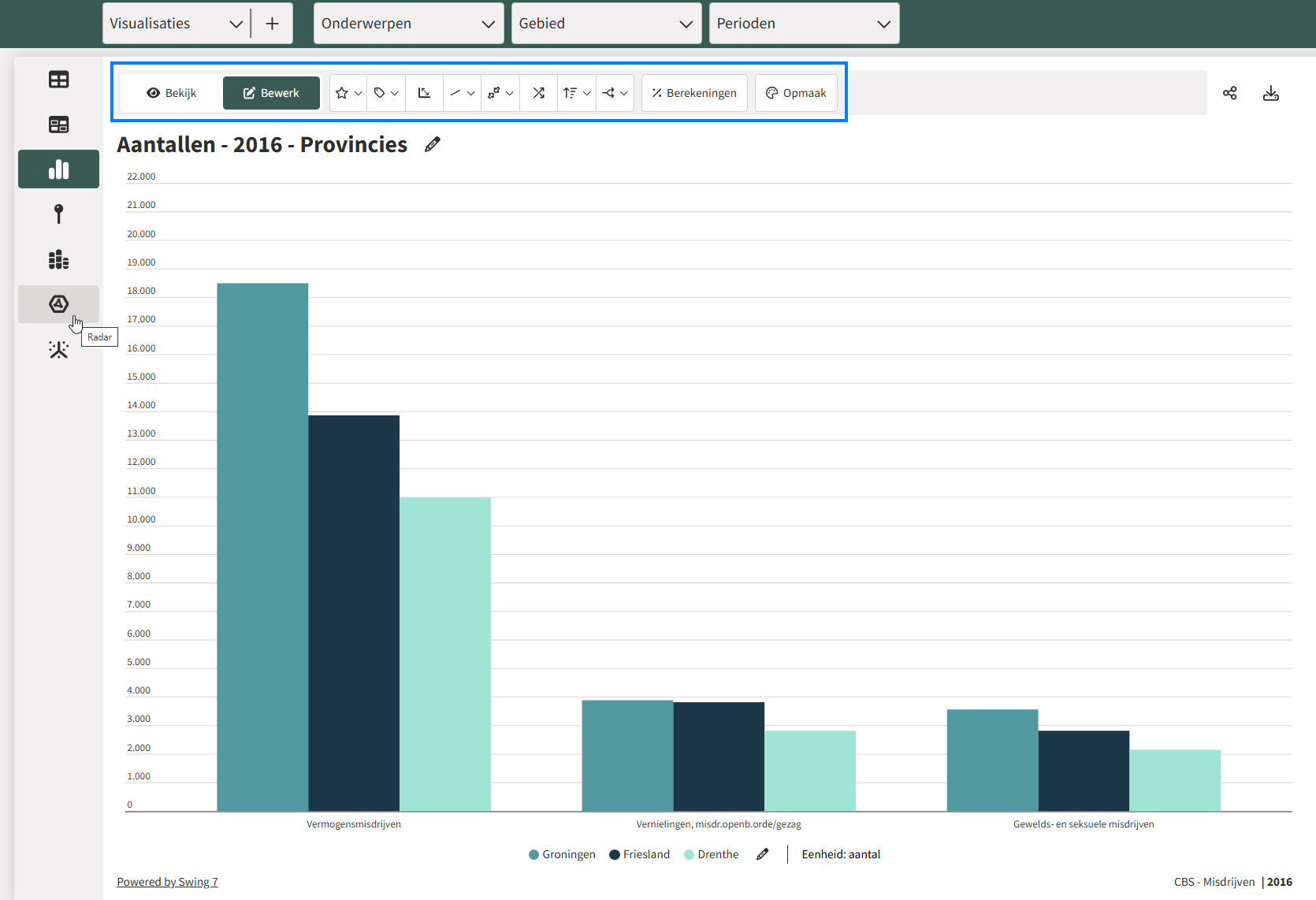The image size is (1316, 900).
Task: Click the Berekeningen button
Action: coord(694,93)
